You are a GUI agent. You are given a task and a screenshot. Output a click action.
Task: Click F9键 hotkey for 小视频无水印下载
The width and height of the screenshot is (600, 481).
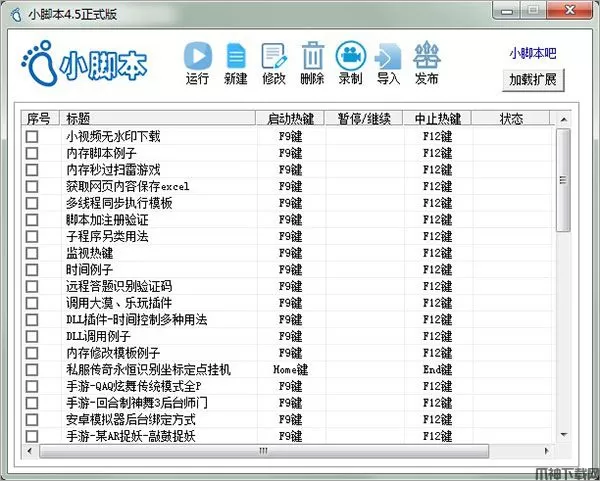point(290,137)
